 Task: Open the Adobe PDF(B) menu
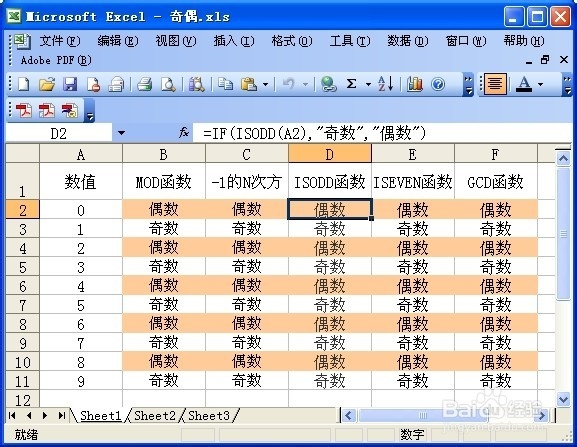coord(56,60)
